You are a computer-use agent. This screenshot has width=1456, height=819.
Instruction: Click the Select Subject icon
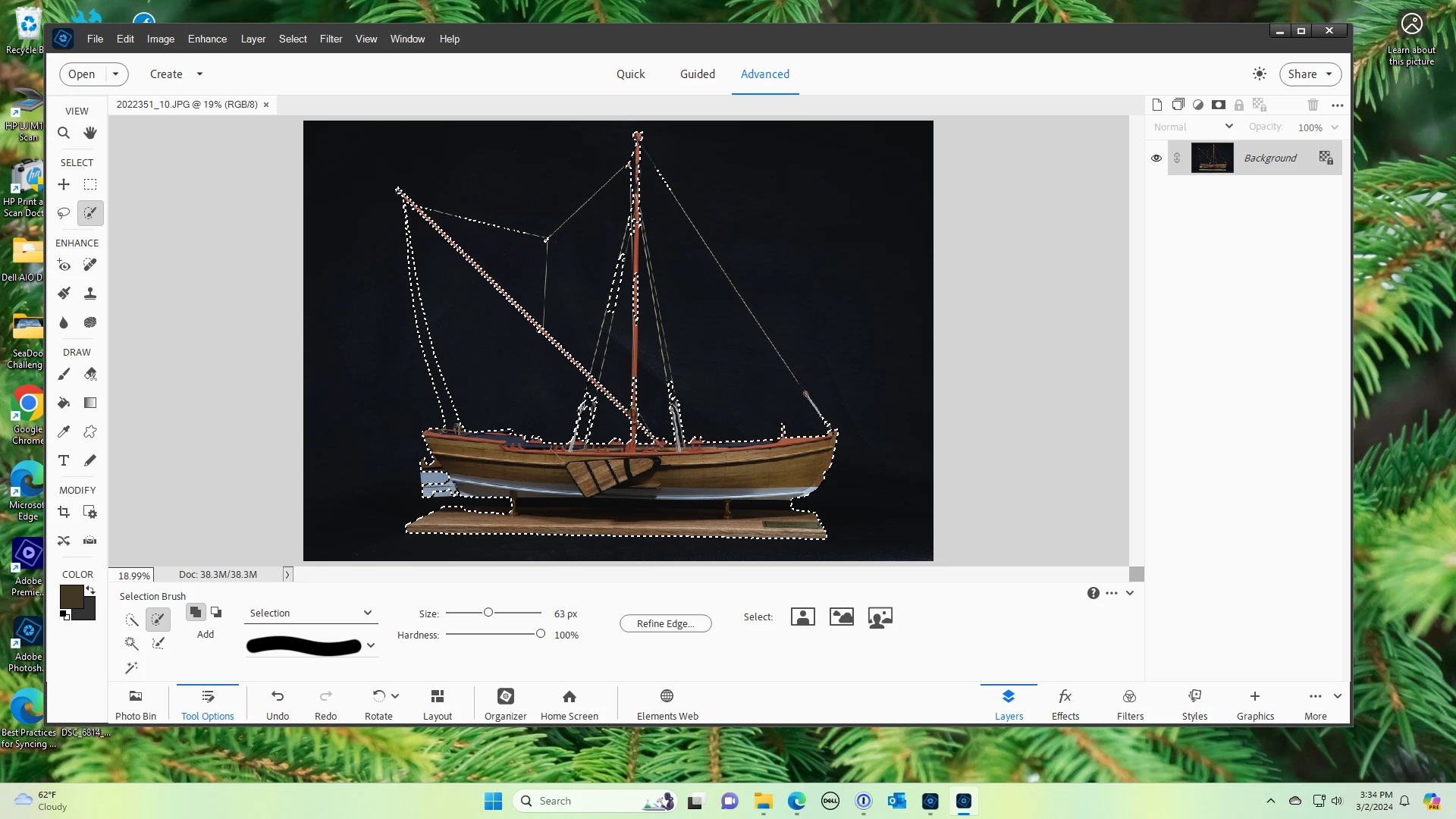tap(802, 617)
